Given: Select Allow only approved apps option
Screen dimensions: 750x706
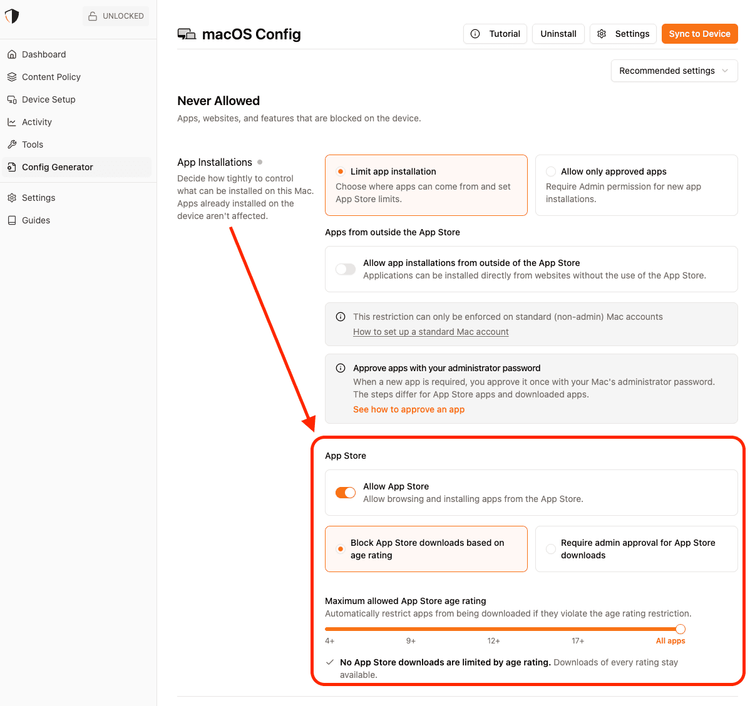Looking at the screenshot, I should point(636,185).
